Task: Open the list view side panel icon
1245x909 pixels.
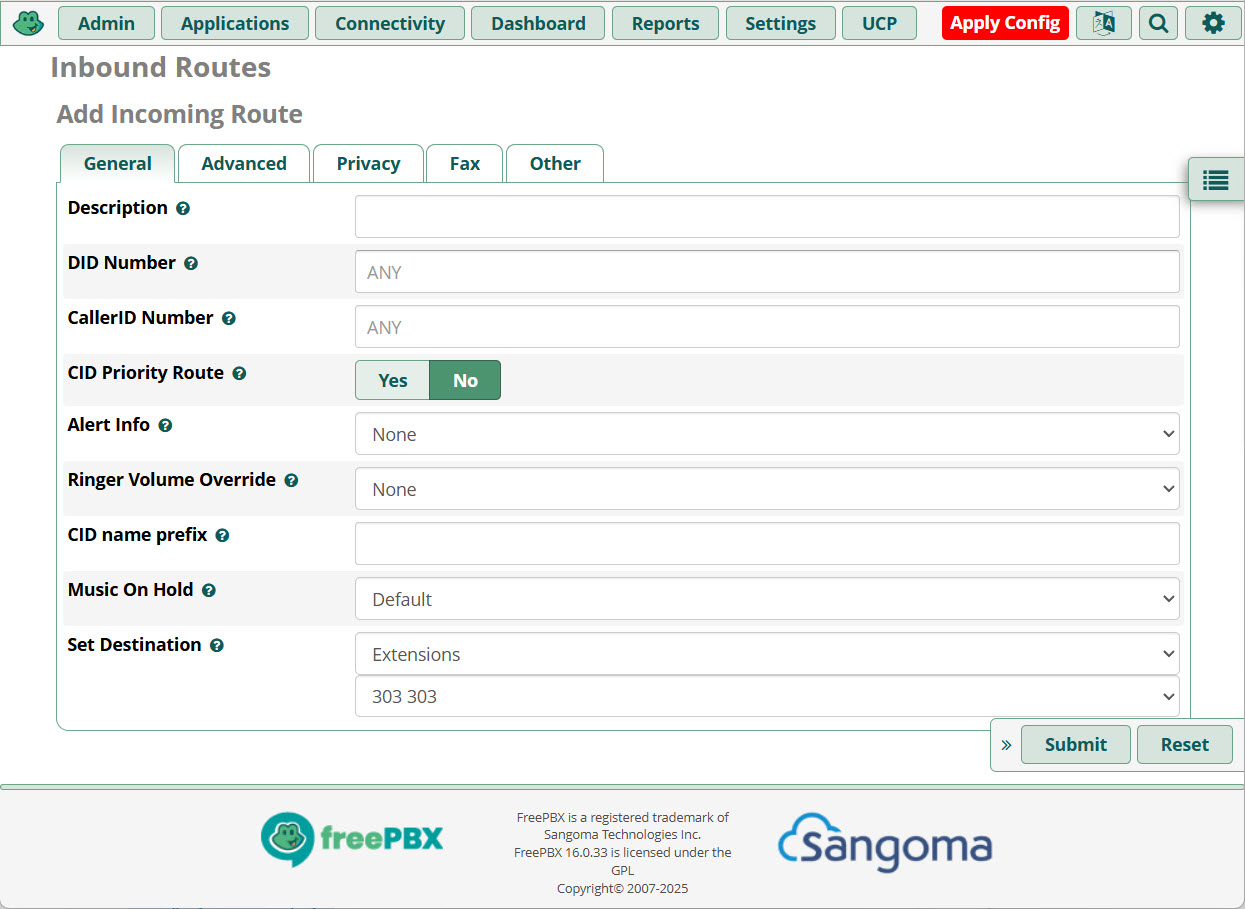Action: (1215, 180)
